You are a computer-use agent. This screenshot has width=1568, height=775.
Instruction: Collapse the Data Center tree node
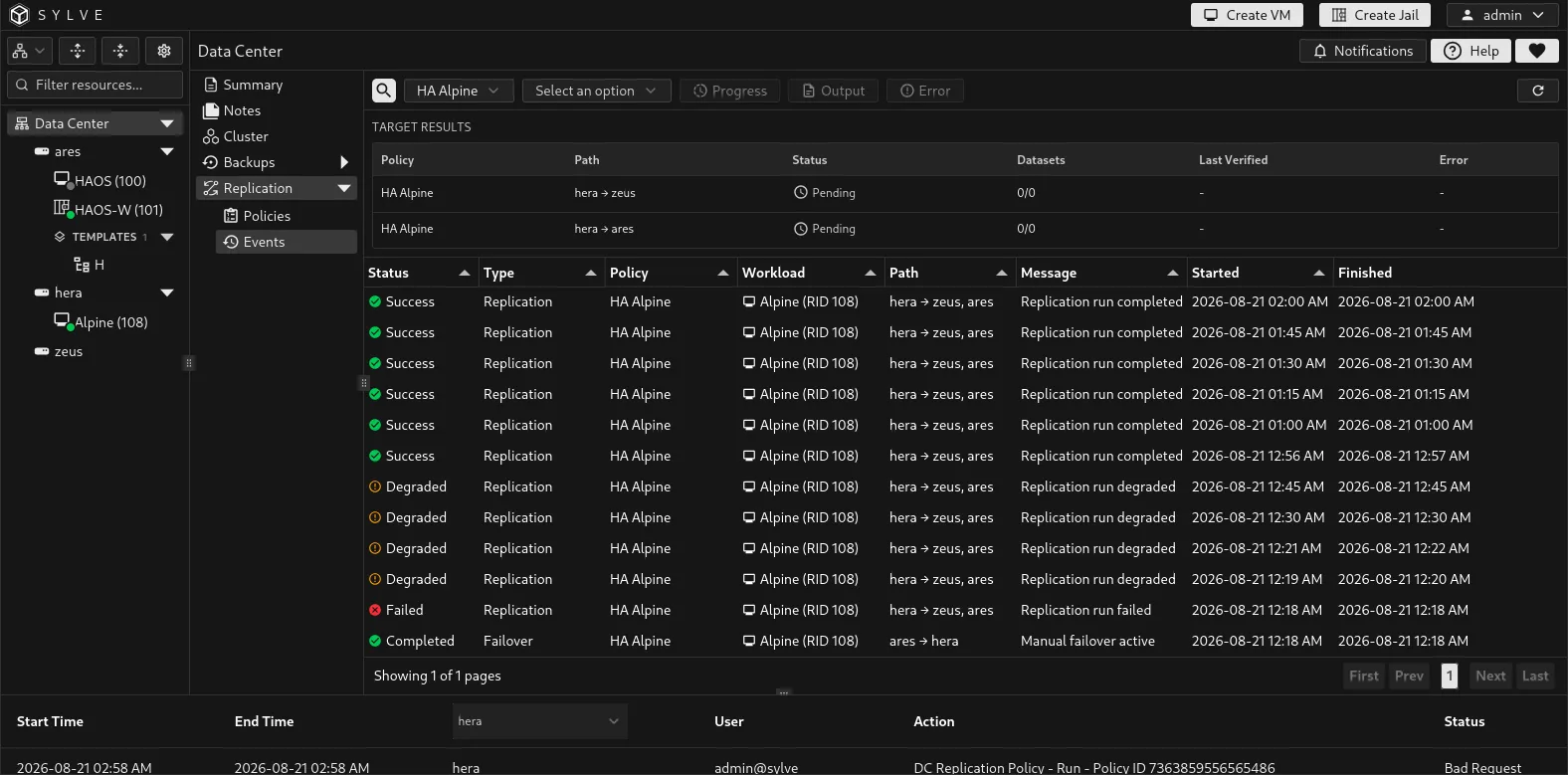(167, 123)
